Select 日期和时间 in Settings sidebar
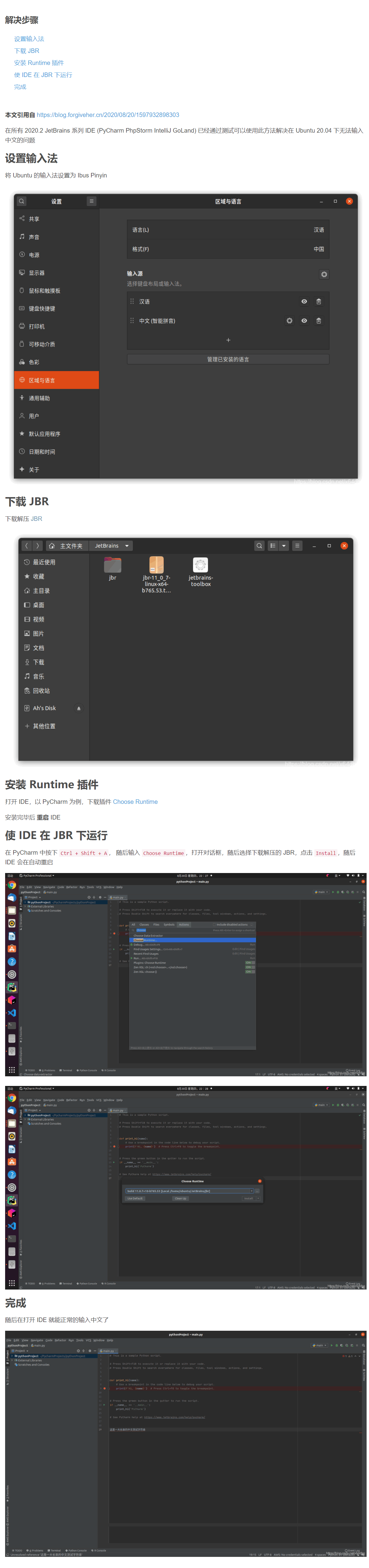 tap(56, 452)
